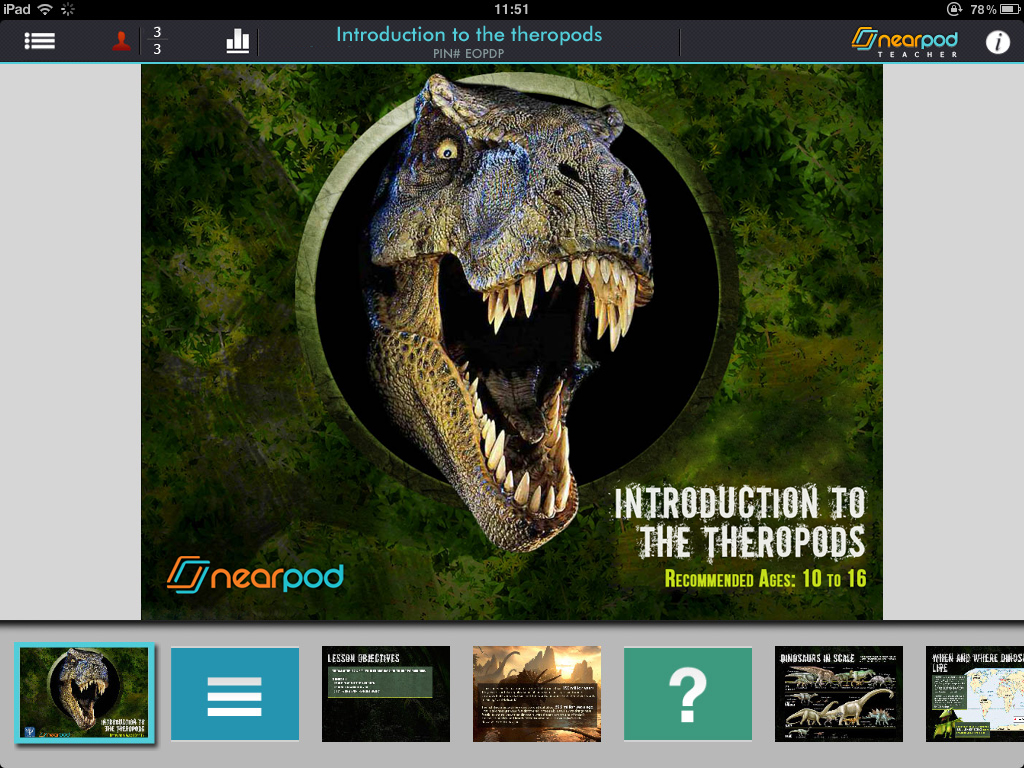The height and width of the screenshot is (768, 1024).
Task: Open the list menu icon in top bar
Action: click(x=40, y=41)
